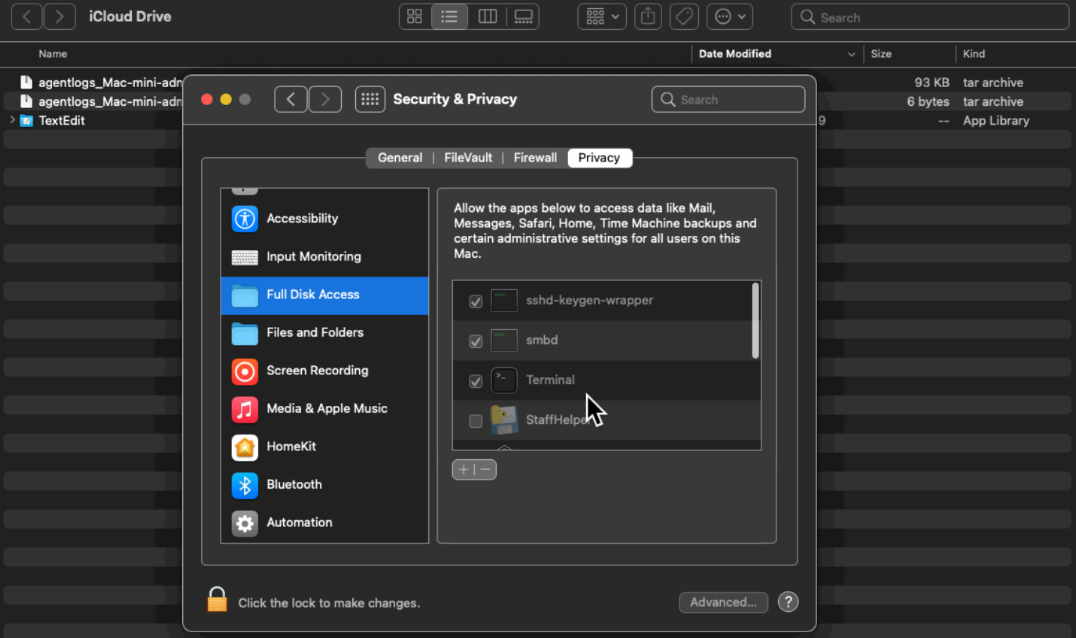Switch Finder to icon view
The height and width of the screenshot is (638, 1076).
coord(414,17)
